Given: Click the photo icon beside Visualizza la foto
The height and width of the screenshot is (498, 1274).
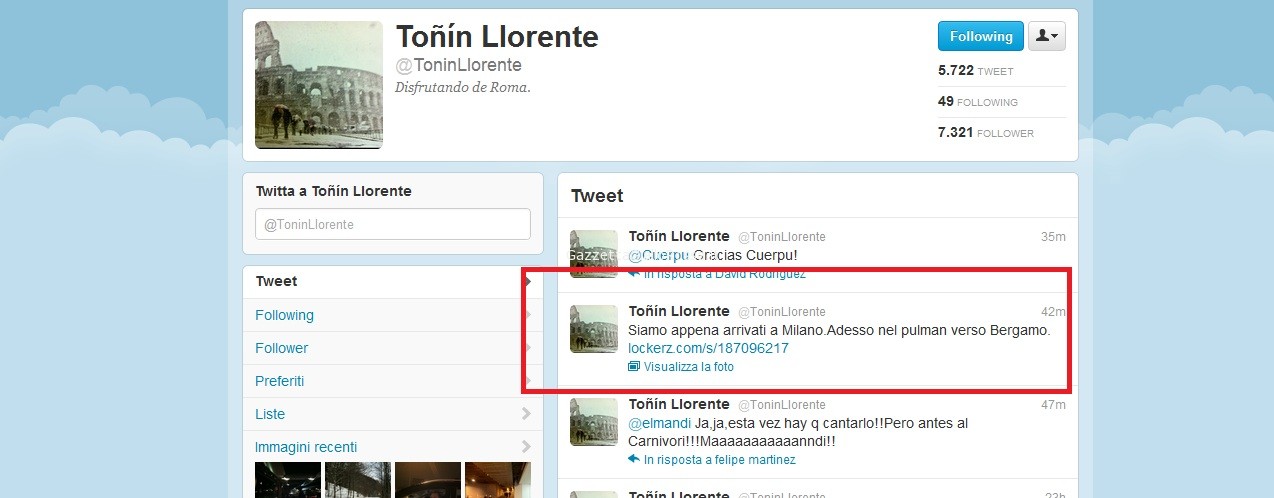Looking at the screenshot, I should [x=634, y=367].
